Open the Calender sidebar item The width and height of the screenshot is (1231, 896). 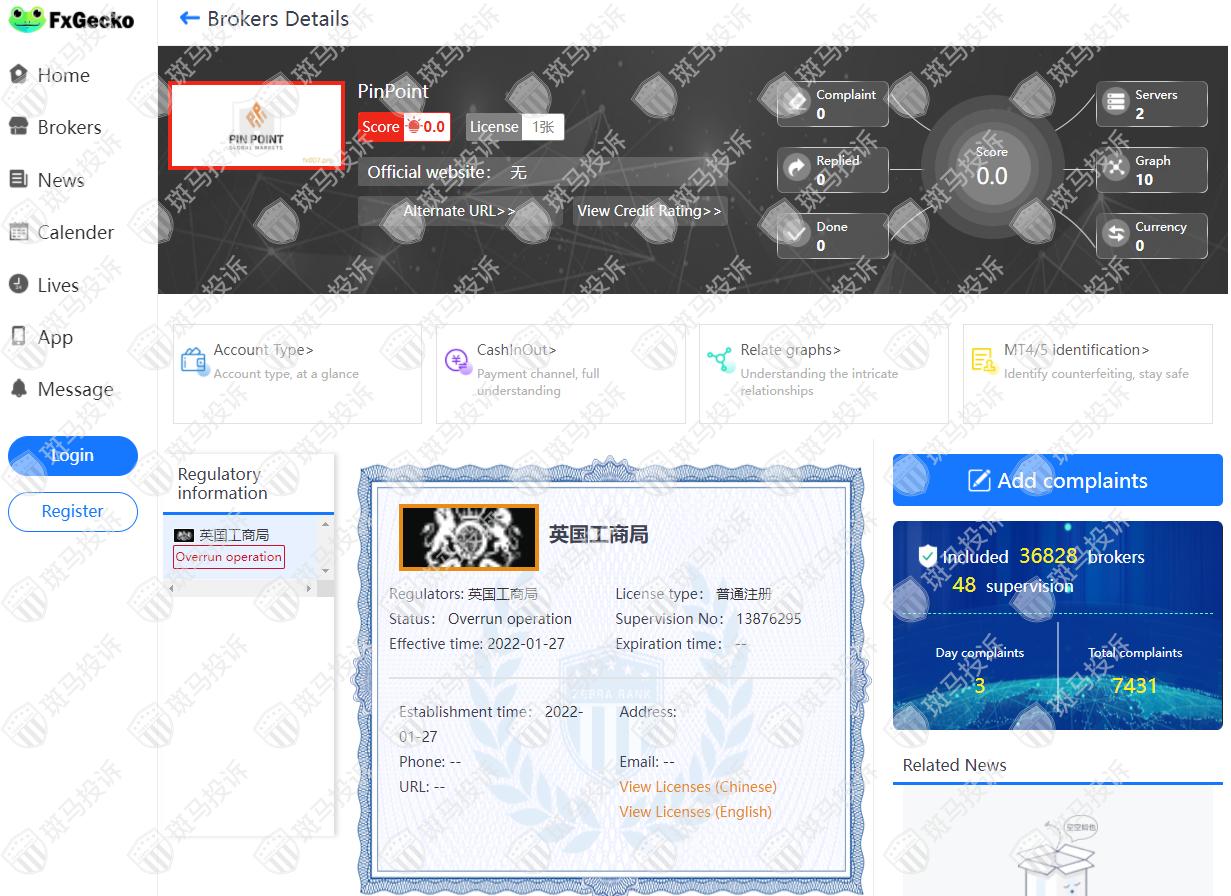coord(75,232)
